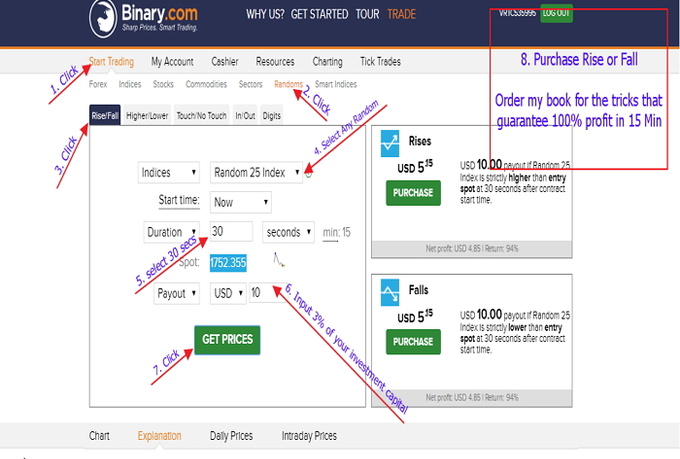Open the Random 25 Index dropdown
Viewport: 680px width, 459px height.
click(x=256, y=173)
